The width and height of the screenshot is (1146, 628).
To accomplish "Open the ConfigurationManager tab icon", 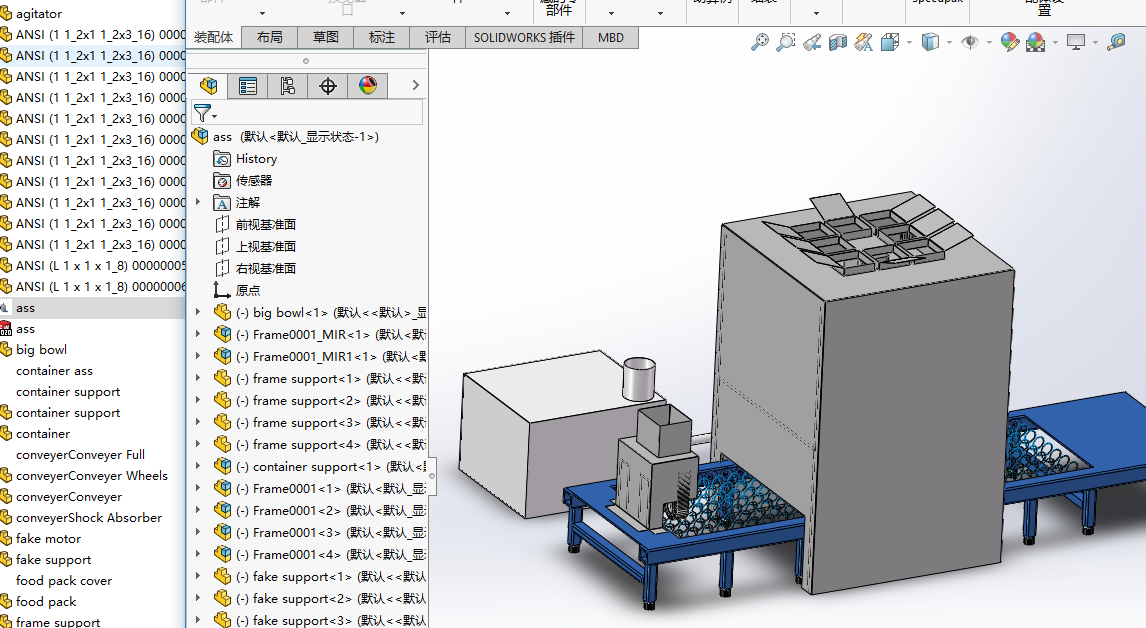I will 288,86.
